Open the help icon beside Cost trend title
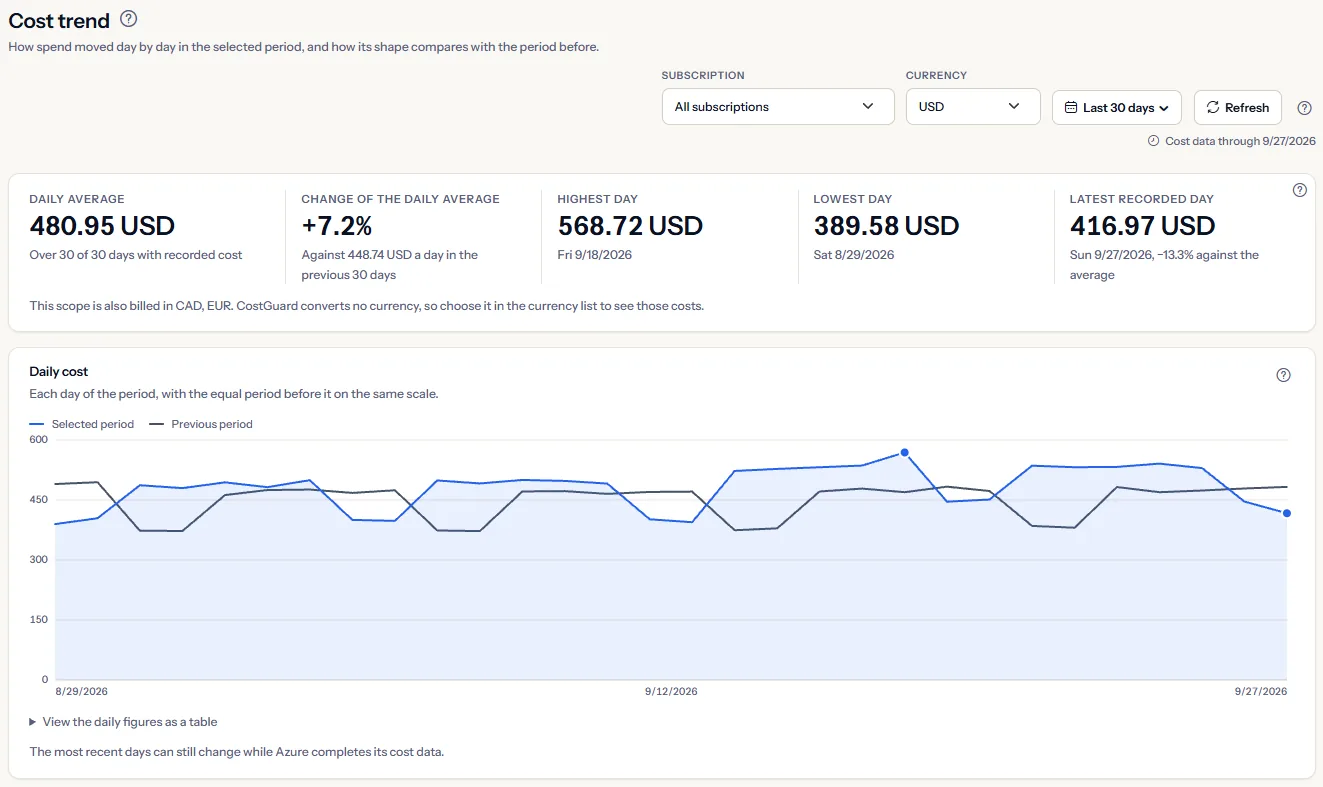1323x787 pixels. (x=128, y=19)
